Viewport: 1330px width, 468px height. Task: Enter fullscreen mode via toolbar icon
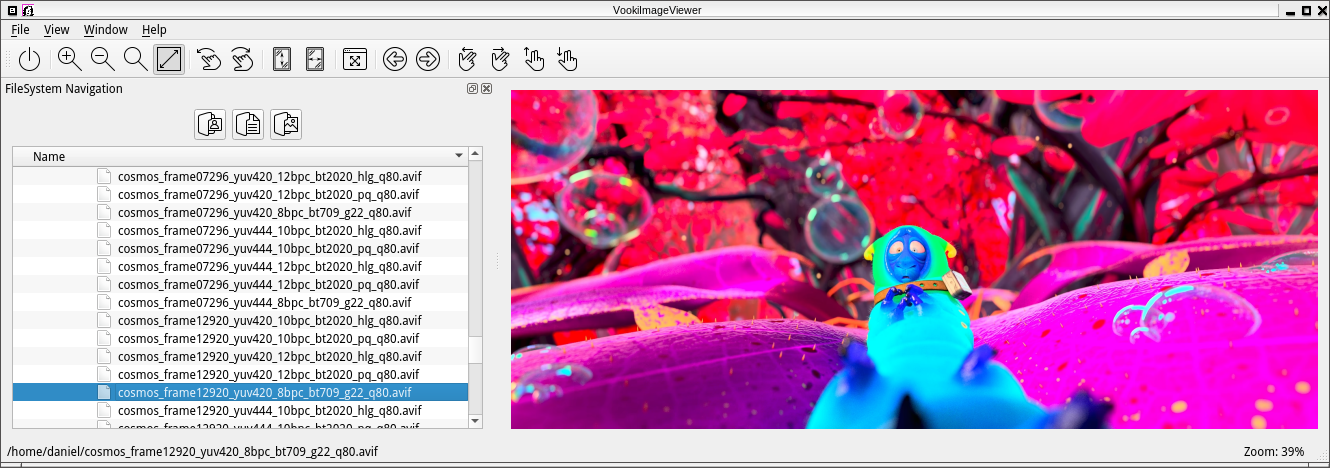pos(354,60)
